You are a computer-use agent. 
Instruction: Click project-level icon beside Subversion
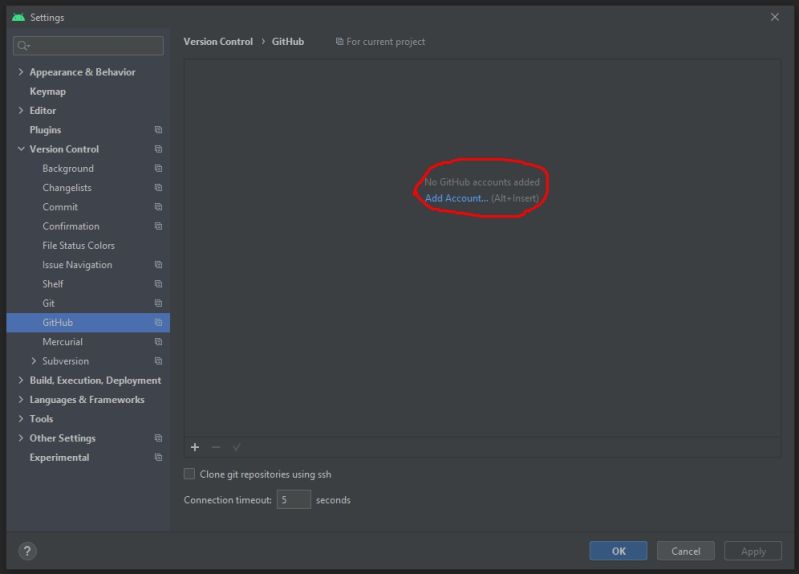click(158, 361)
